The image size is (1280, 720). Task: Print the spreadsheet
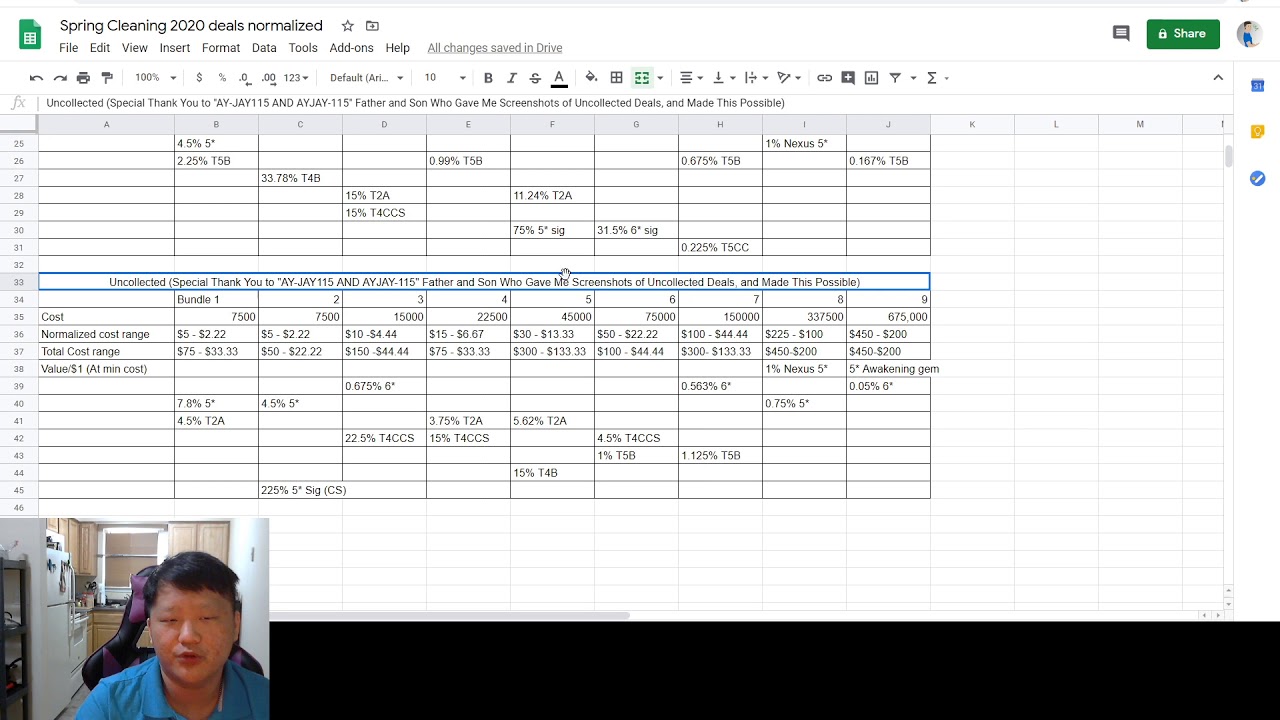(83, 78)
